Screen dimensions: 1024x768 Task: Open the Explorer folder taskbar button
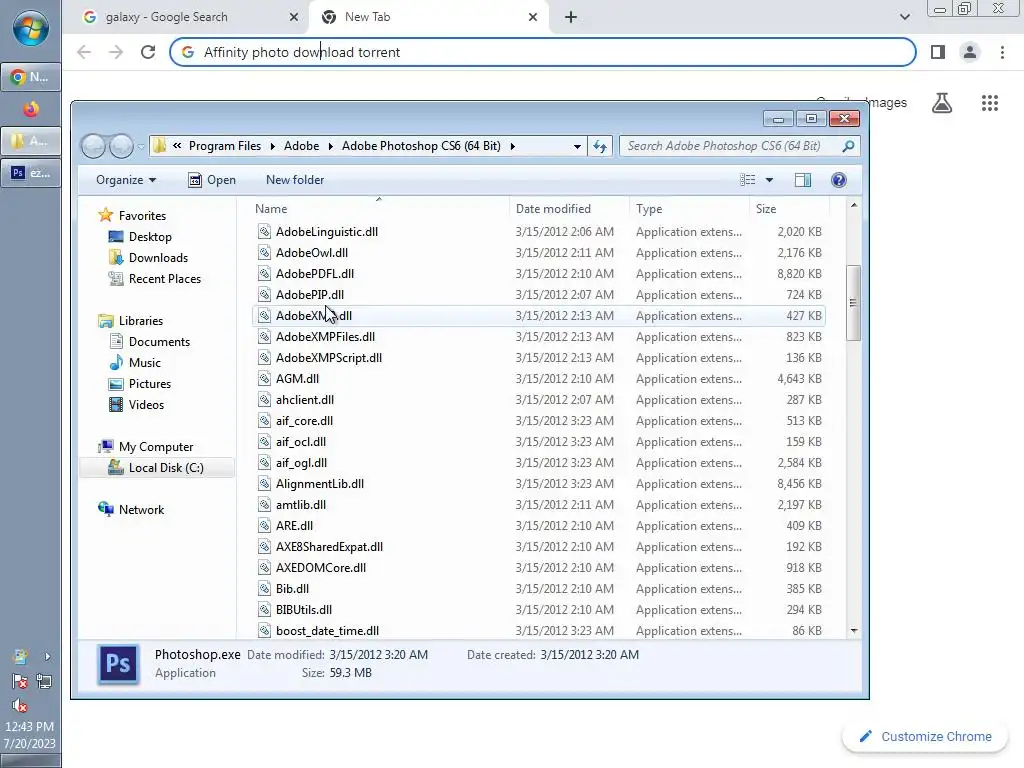pyautogui.click(x=31, y=140)
